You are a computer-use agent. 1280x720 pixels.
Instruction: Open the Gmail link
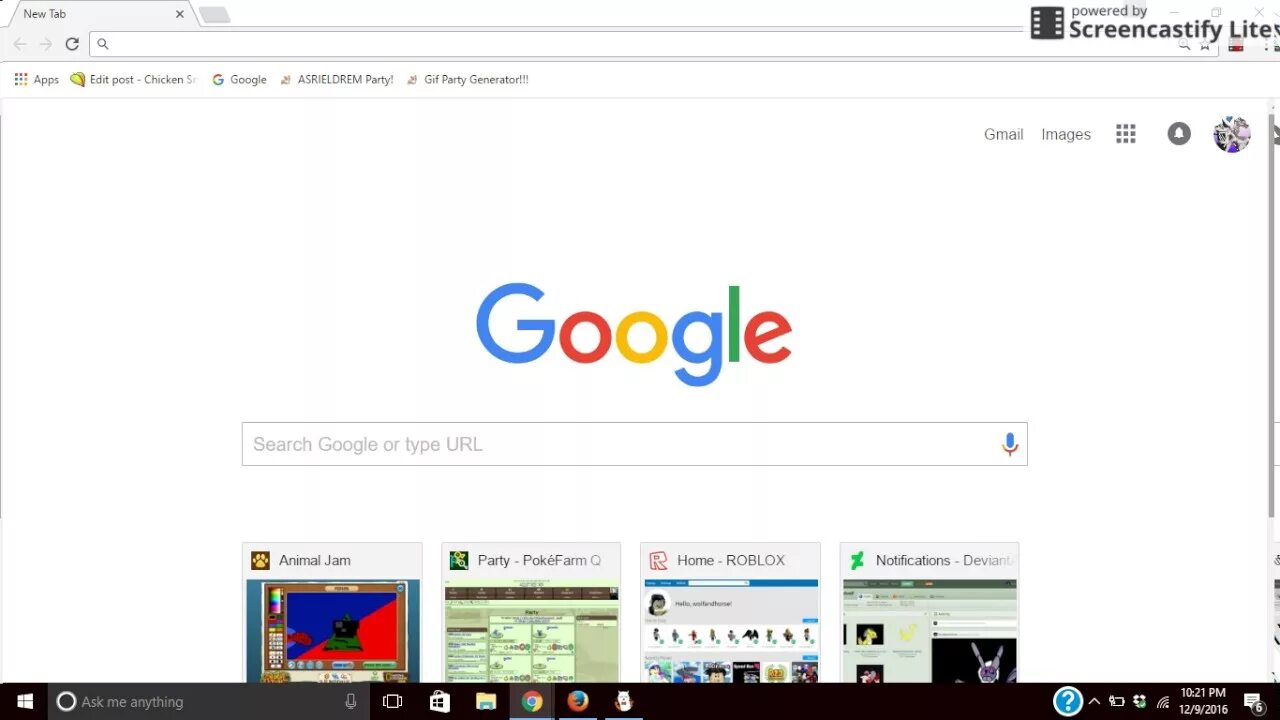(1003, 134)
